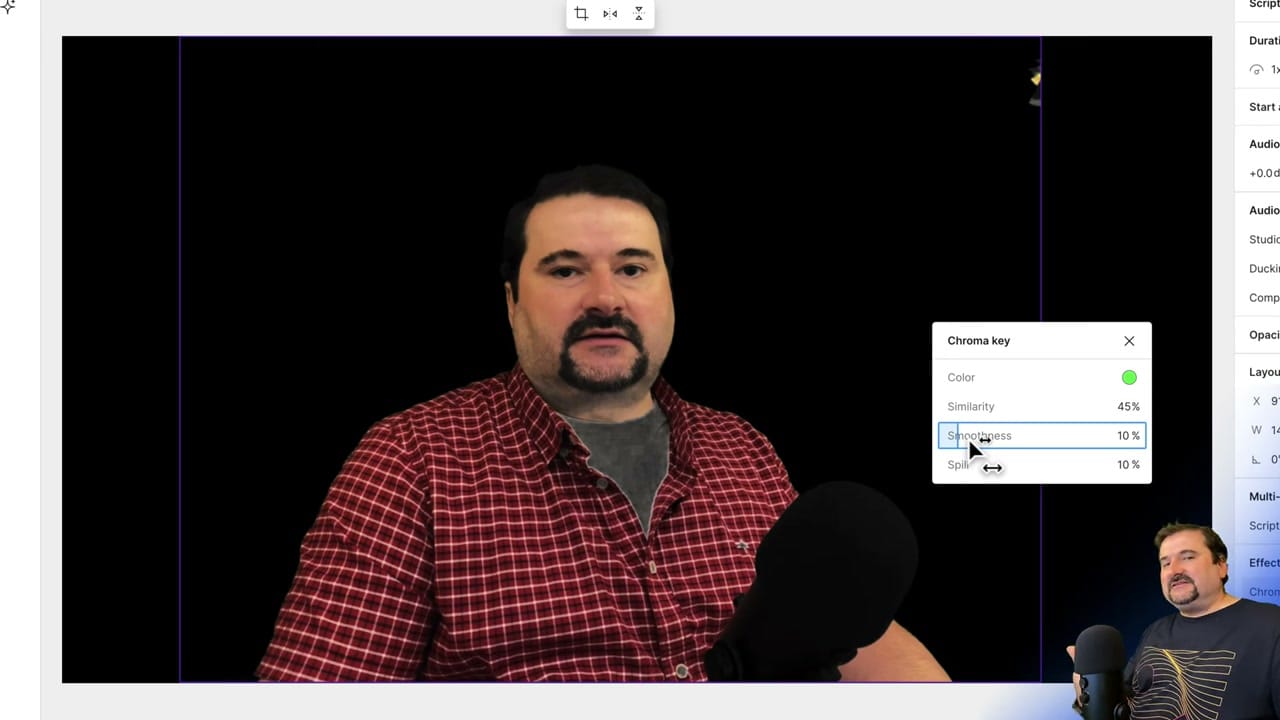This screenshot has width=1280, height=720.
Task: Edit the W width value in Layout
Action: [1273, 430]
